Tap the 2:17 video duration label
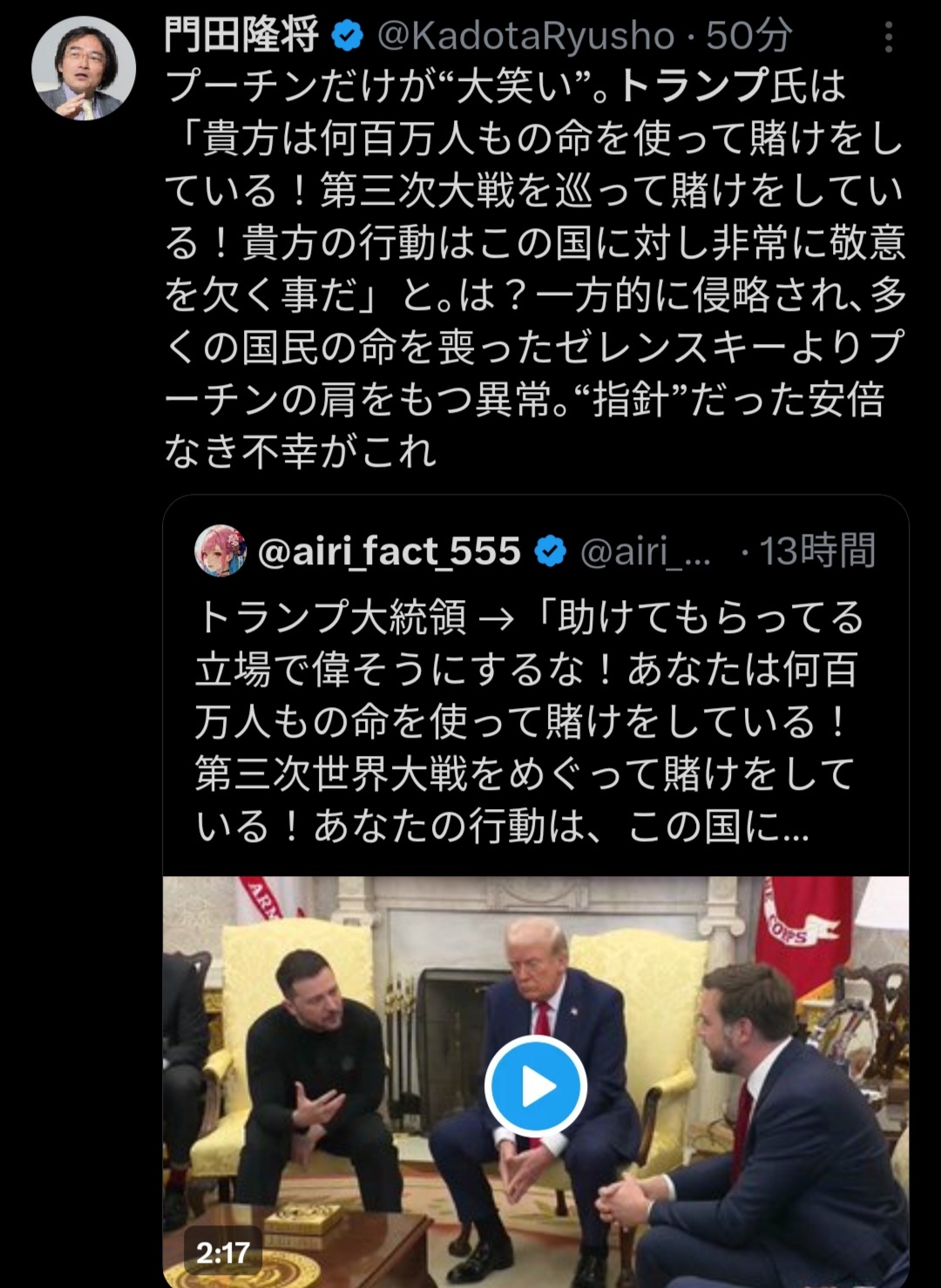 tap(223, 1252)
